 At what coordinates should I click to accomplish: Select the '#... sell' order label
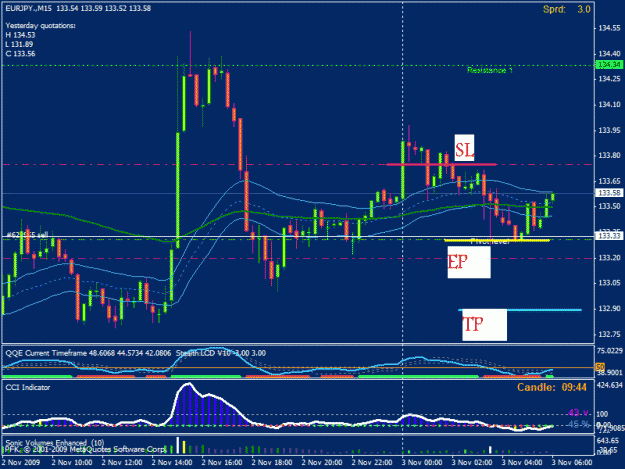[x=28, y=235]
